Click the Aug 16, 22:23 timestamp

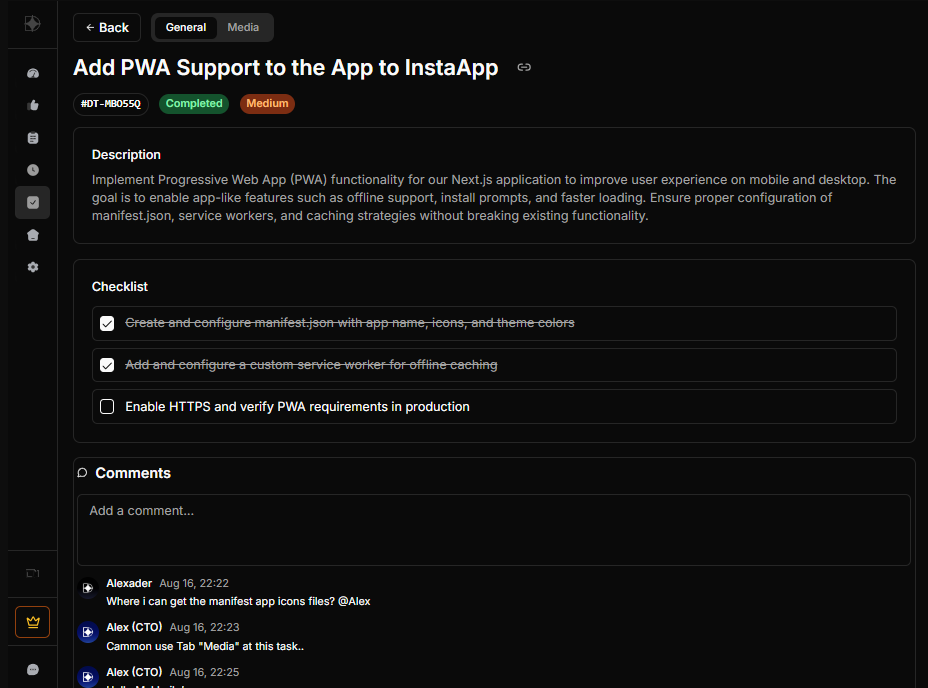(x=204, y=627)
